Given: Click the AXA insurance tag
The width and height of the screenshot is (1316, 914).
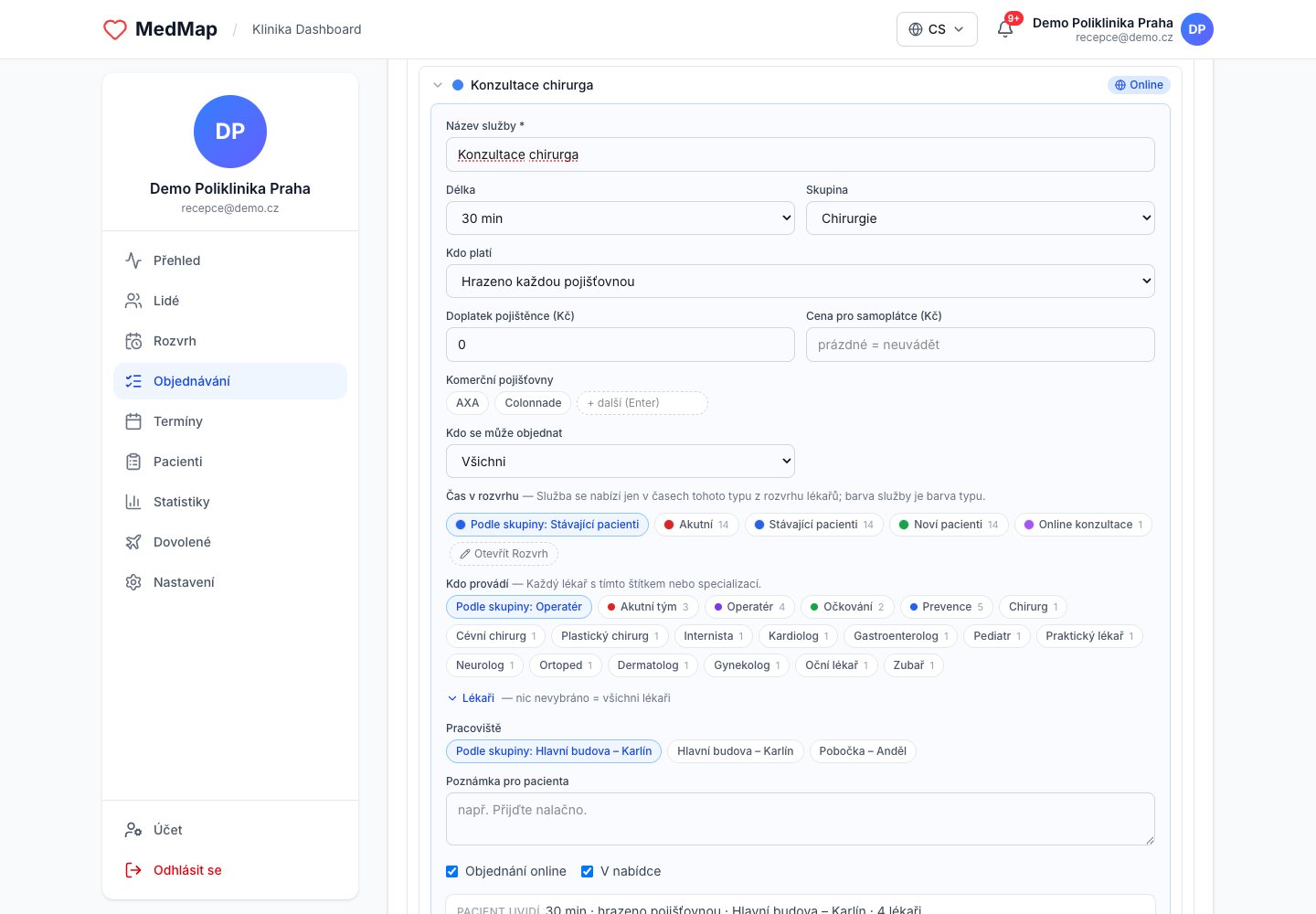Looking at the screenshot, I should click(468, 403).
